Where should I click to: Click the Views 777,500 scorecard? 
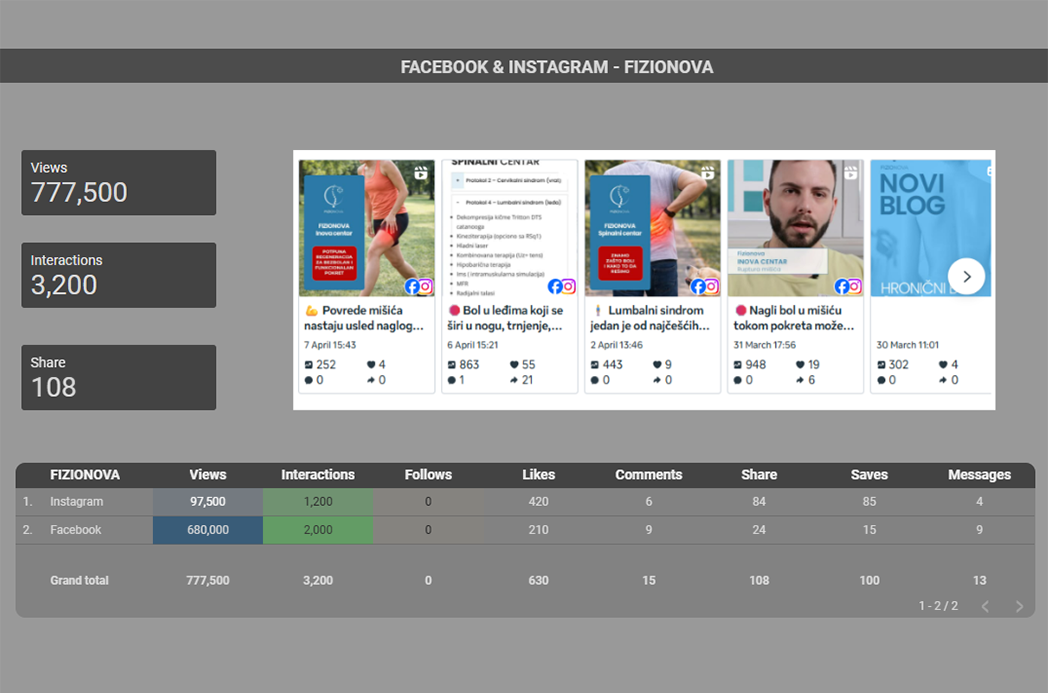point(118,182)
